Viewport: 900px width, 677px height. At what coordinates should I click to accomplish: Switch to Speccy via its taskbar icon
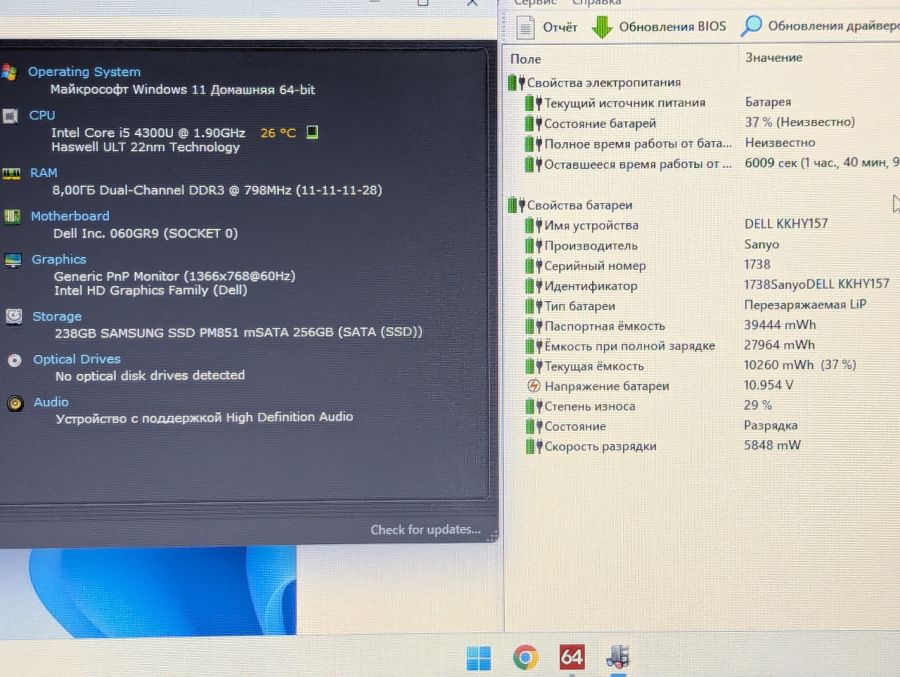(x=618, y=656)
